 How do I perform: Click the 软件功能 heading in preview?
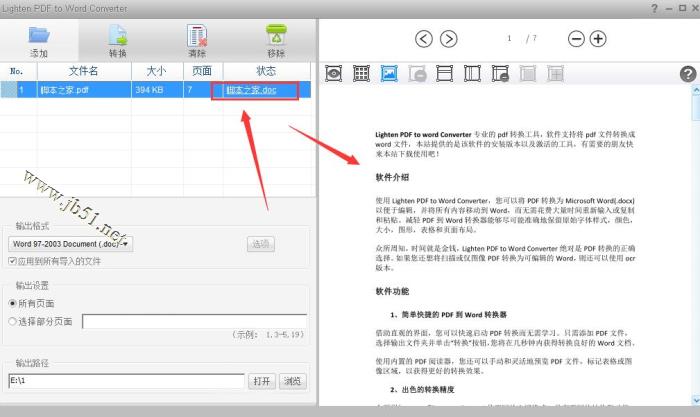[x=392, y=292]
